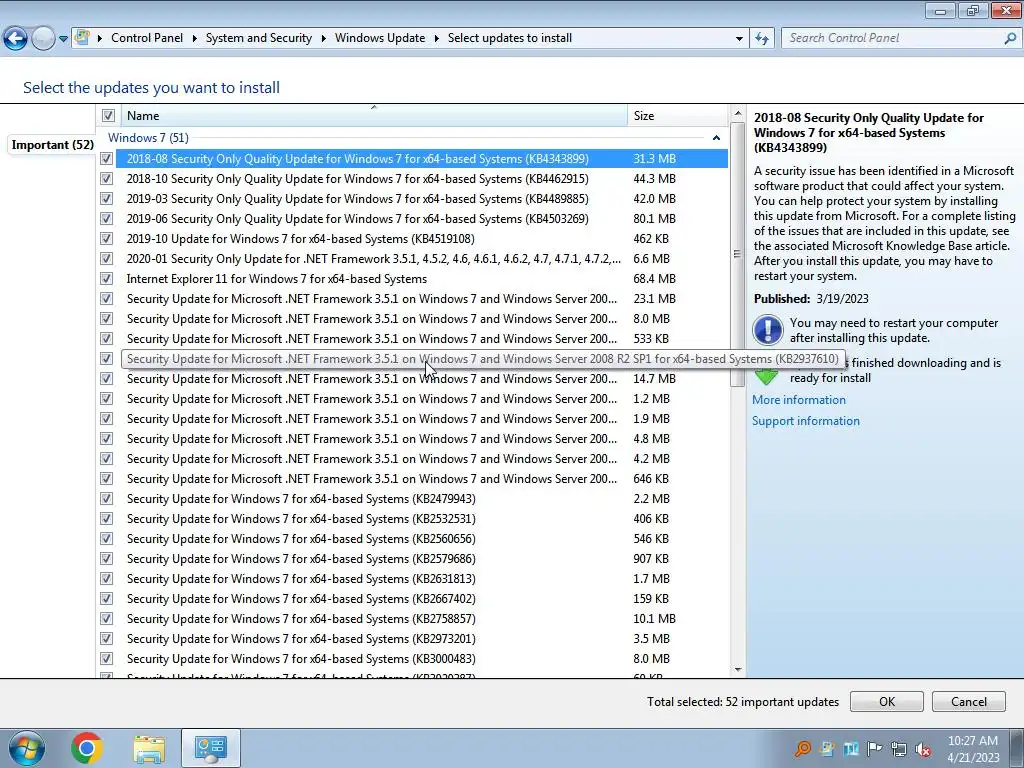Image resolution: width=1024 pixels, height=768 pixels.
Task: Click the muted volume tray icon
Action: (x=923, y=749)
